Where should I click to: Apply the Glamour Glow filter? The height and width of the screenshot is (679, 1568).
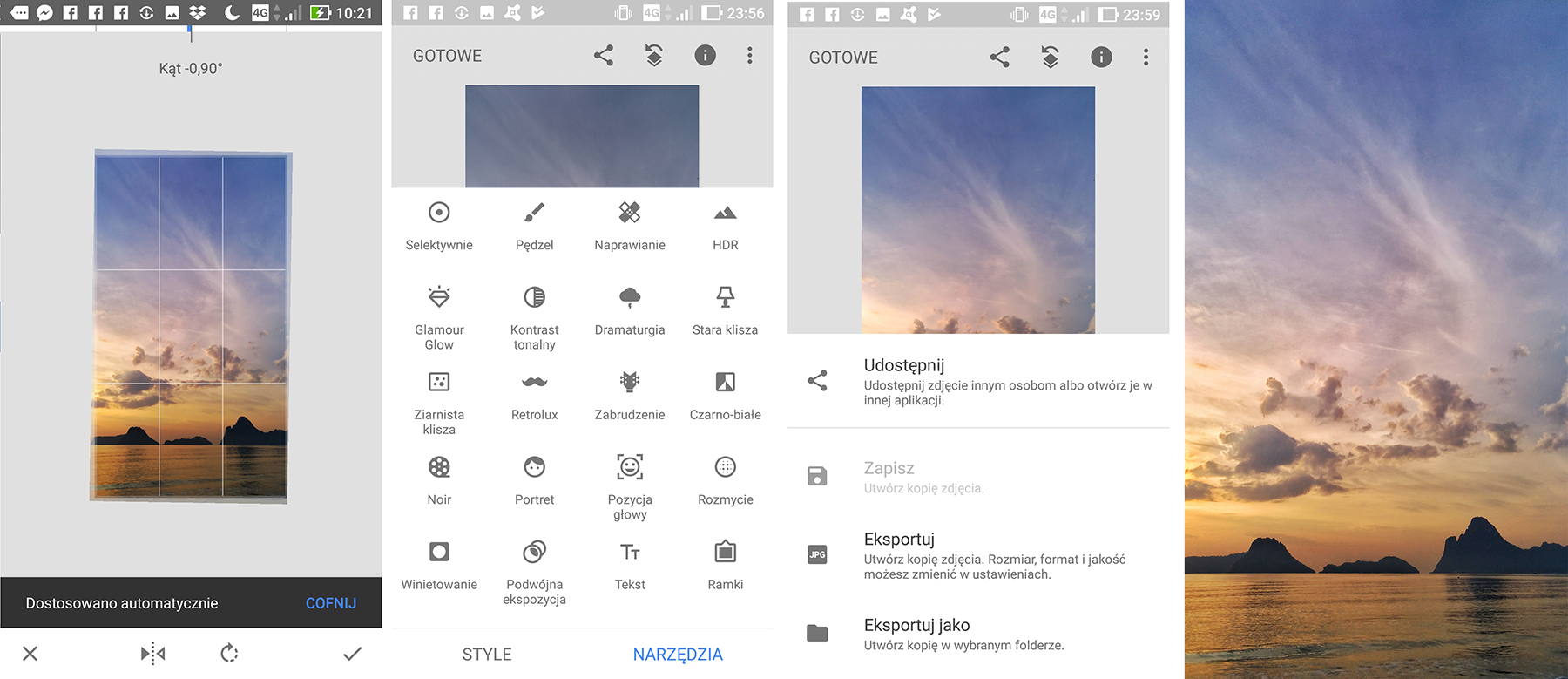click(x=439, y=318)
